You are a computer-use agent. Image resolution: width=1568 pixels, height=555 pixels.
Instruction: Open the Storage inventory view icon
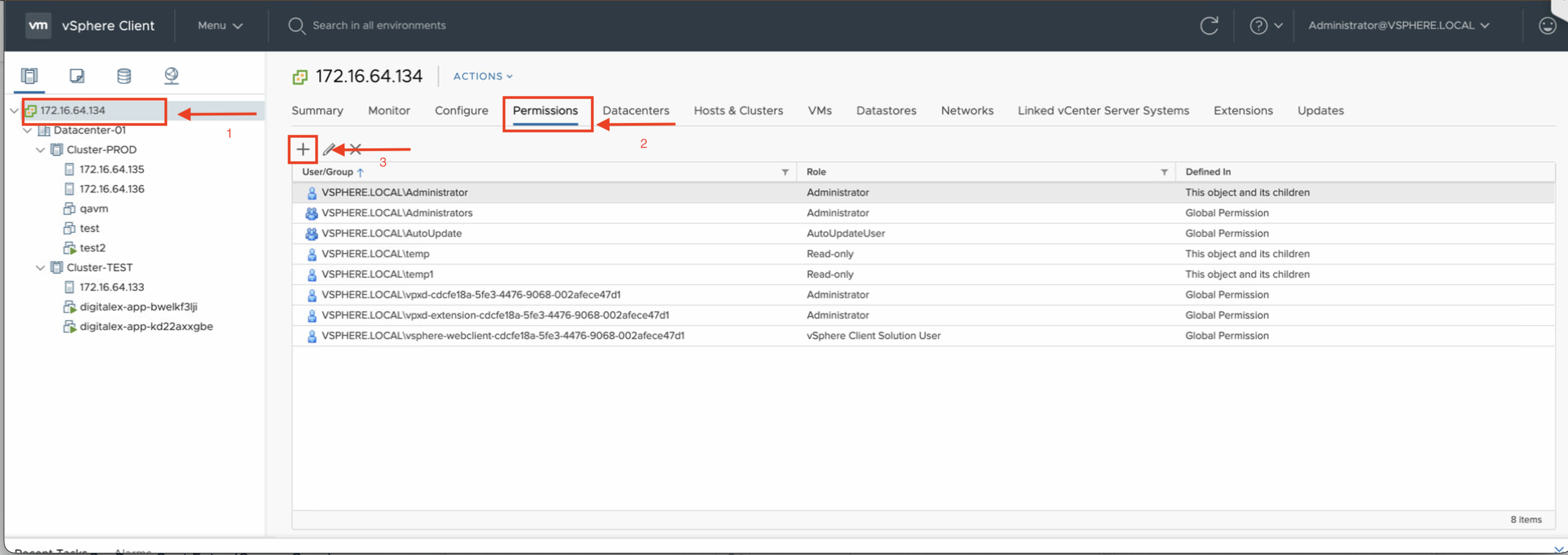123,75
